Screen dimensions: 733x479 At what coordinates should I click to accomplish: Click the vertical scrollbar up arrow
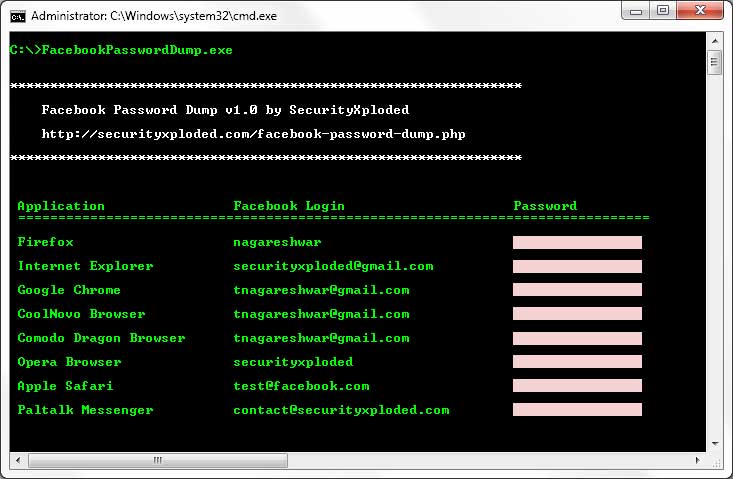point(715,41)
